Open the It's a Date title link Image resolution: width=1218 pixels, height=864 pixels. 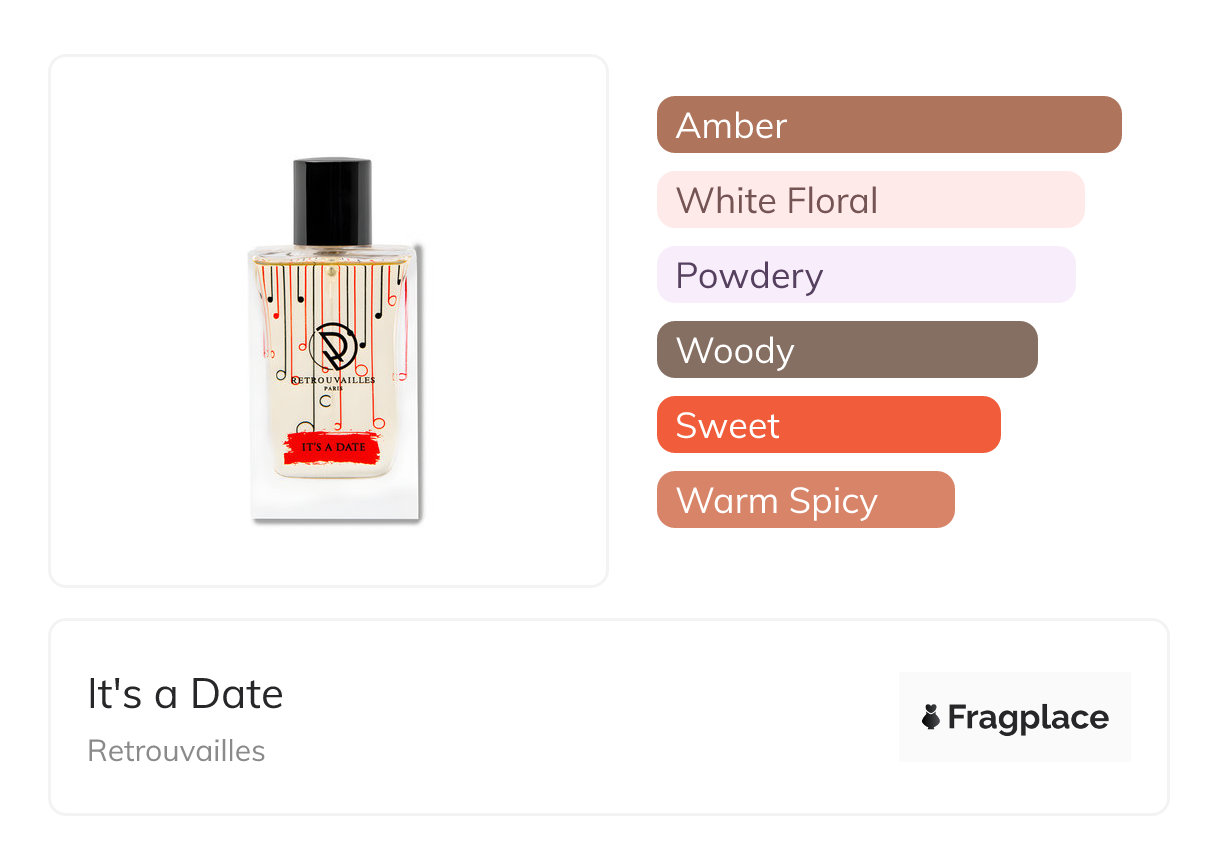pos(185,694)
